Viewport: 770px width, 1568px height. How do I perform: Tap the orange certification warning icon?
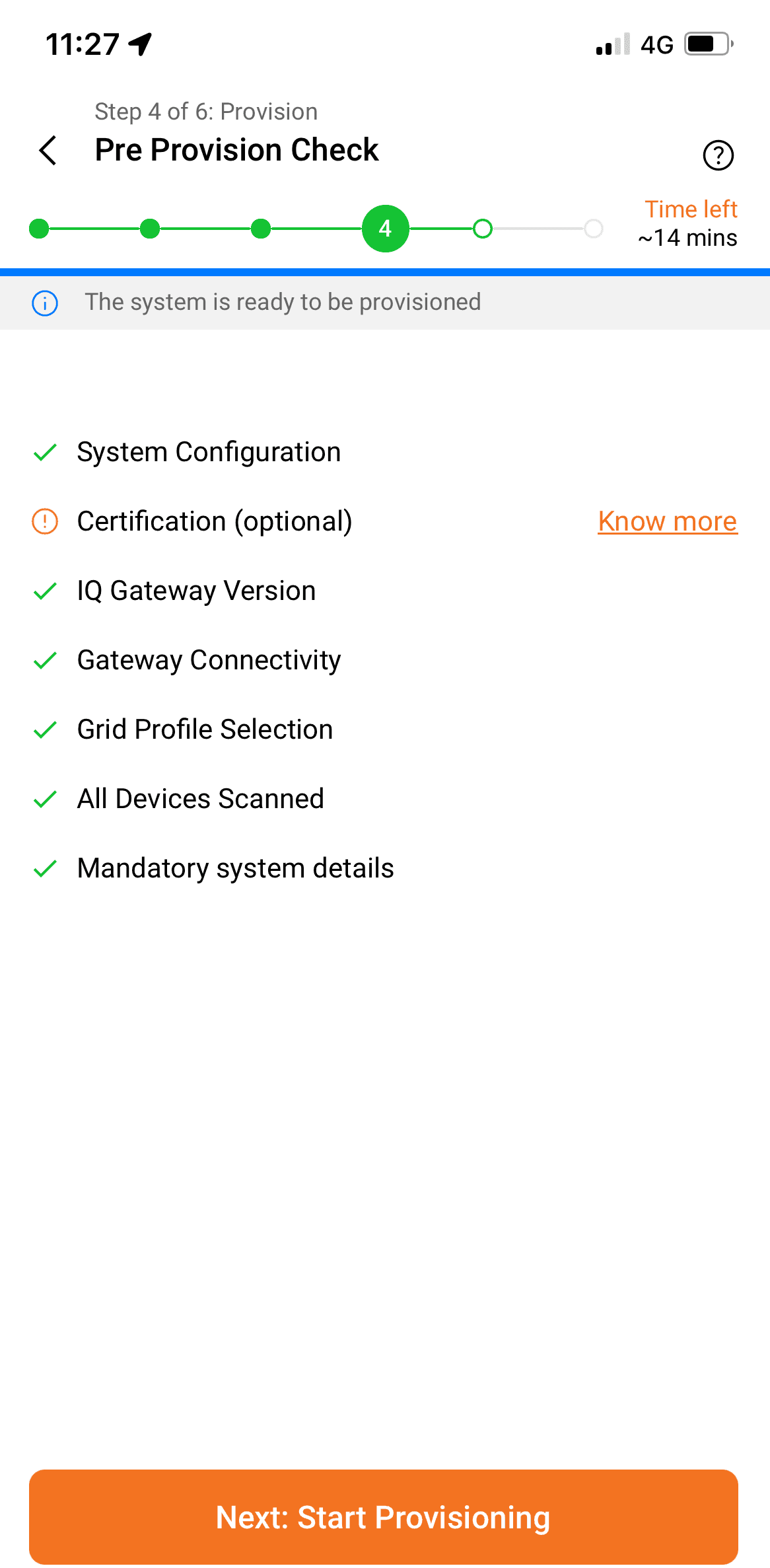45,521
